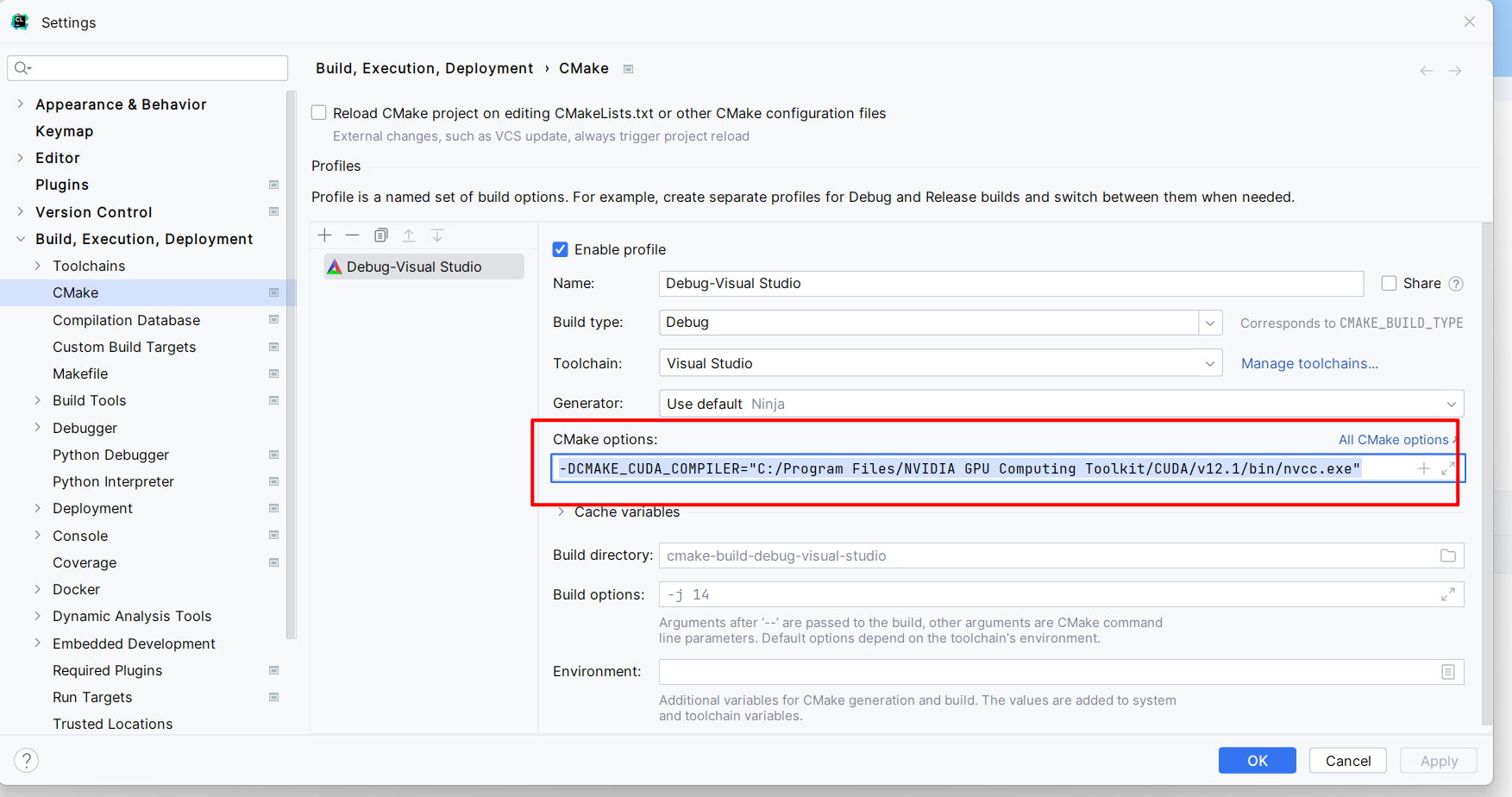Image resolution: width=1512 pixels, height=797 pixels.
Task: Browse for build directory folder icon
Action: [1448, 555]
